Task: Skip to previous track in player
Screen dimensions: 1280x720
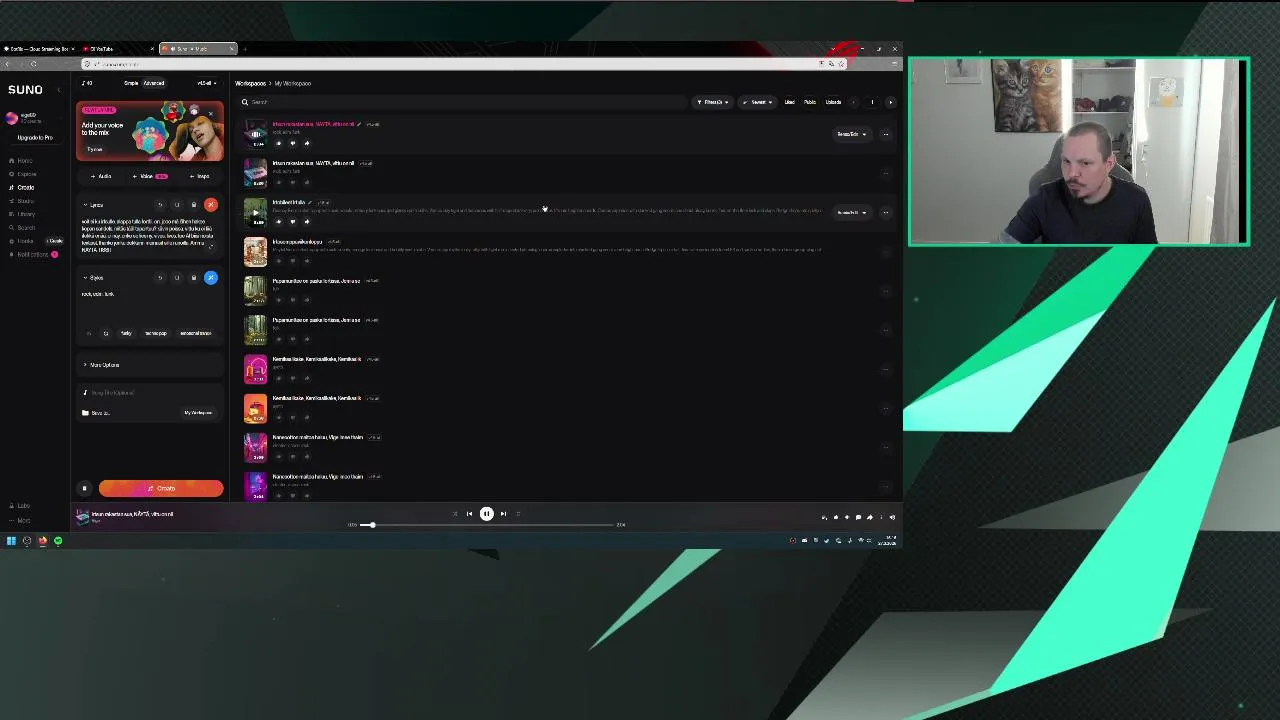Action: tap(469, 514)
